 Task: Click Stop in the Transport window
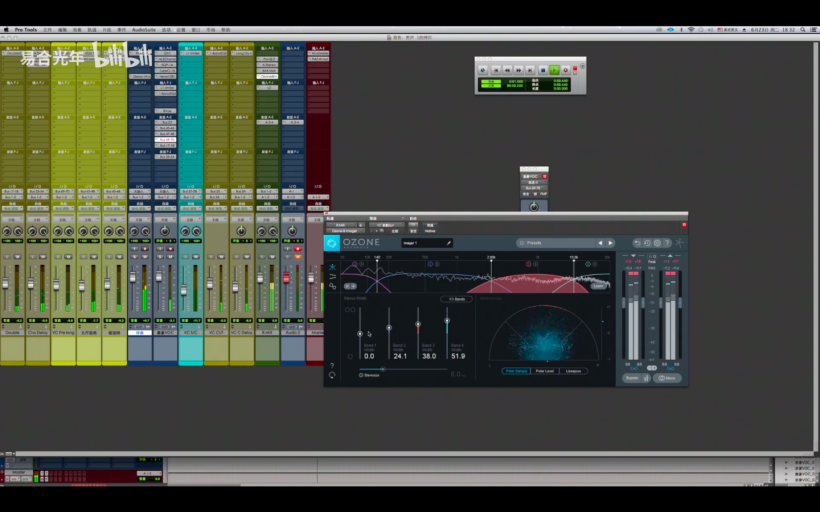pyautogui.click(x=543, y=70)
